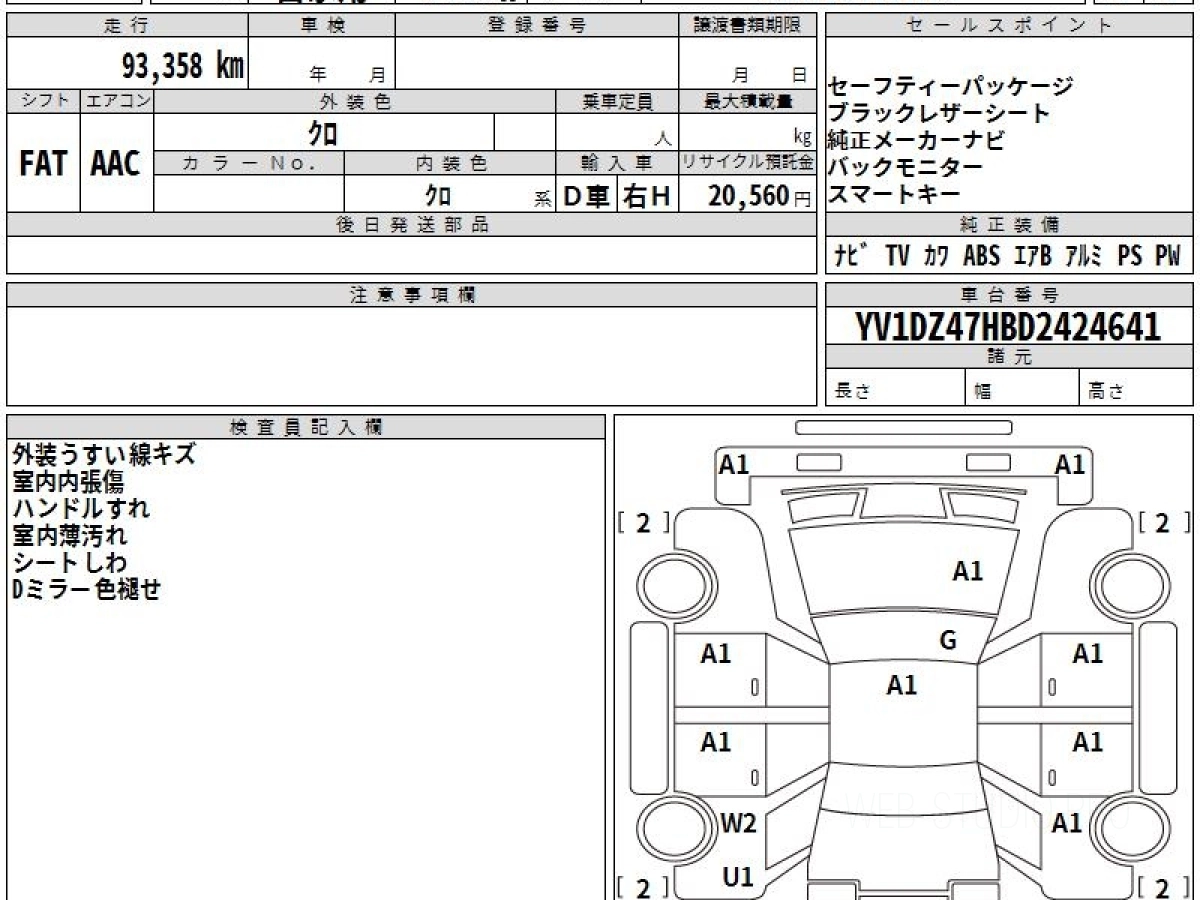
Task: Click the クロ value under 内装色
Action: tap(438, 195)
